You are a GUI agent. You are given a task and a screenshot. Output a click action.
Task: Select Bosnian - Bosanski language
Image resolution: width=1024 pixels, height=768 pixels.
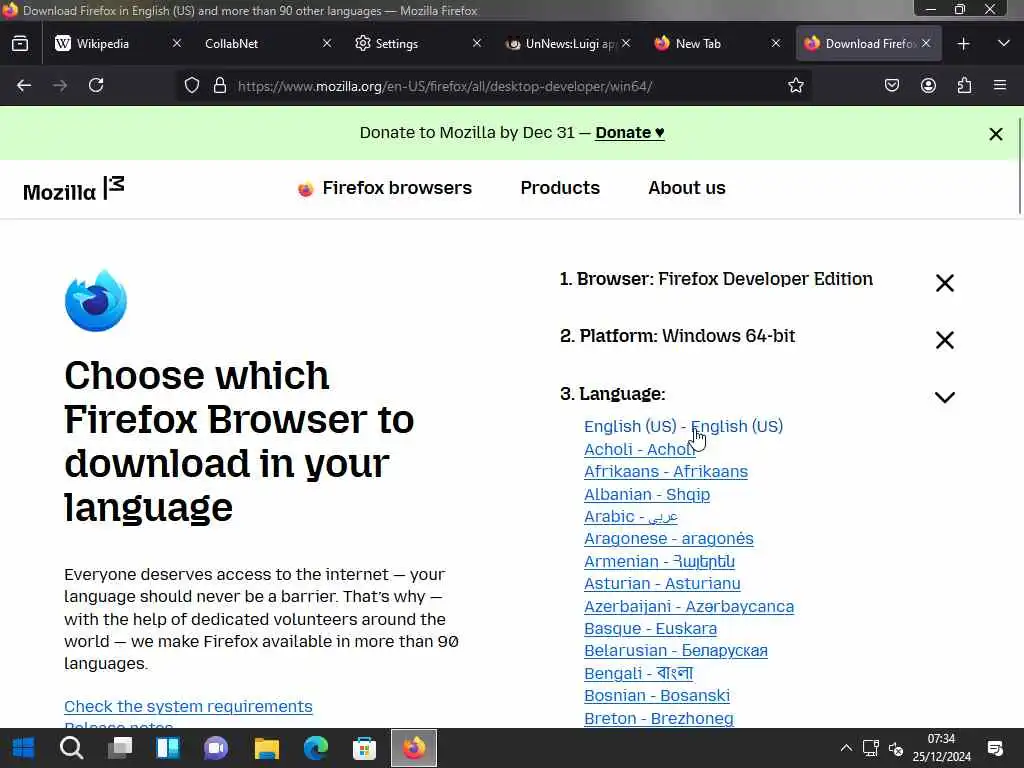(x=656, y=696)
